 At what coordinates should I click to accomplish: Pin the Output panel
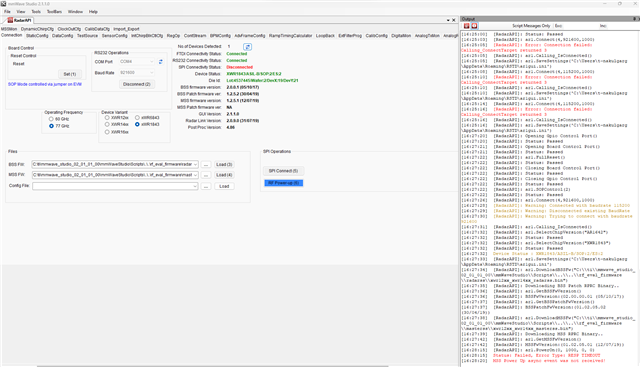(x=634, y=19)
